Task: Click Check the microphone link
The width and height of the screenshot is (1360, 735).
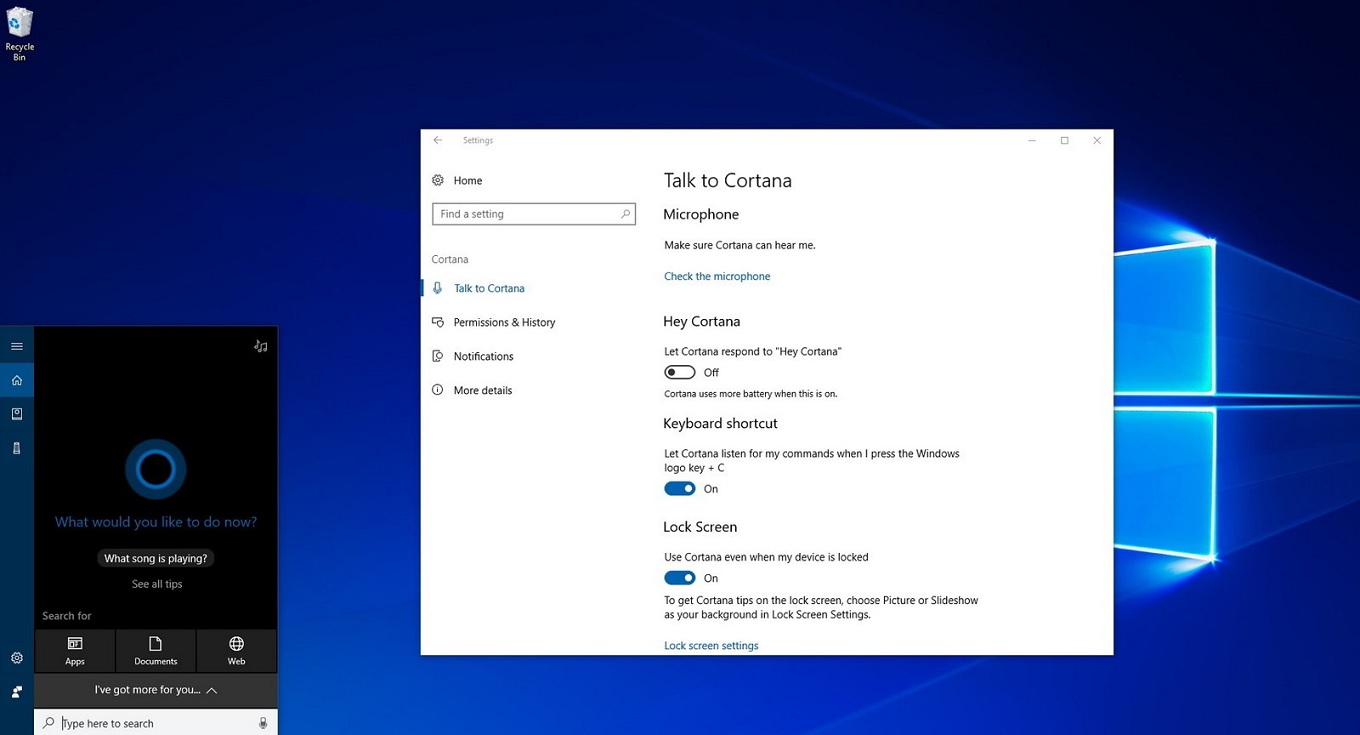Action: tap(717, 276)
